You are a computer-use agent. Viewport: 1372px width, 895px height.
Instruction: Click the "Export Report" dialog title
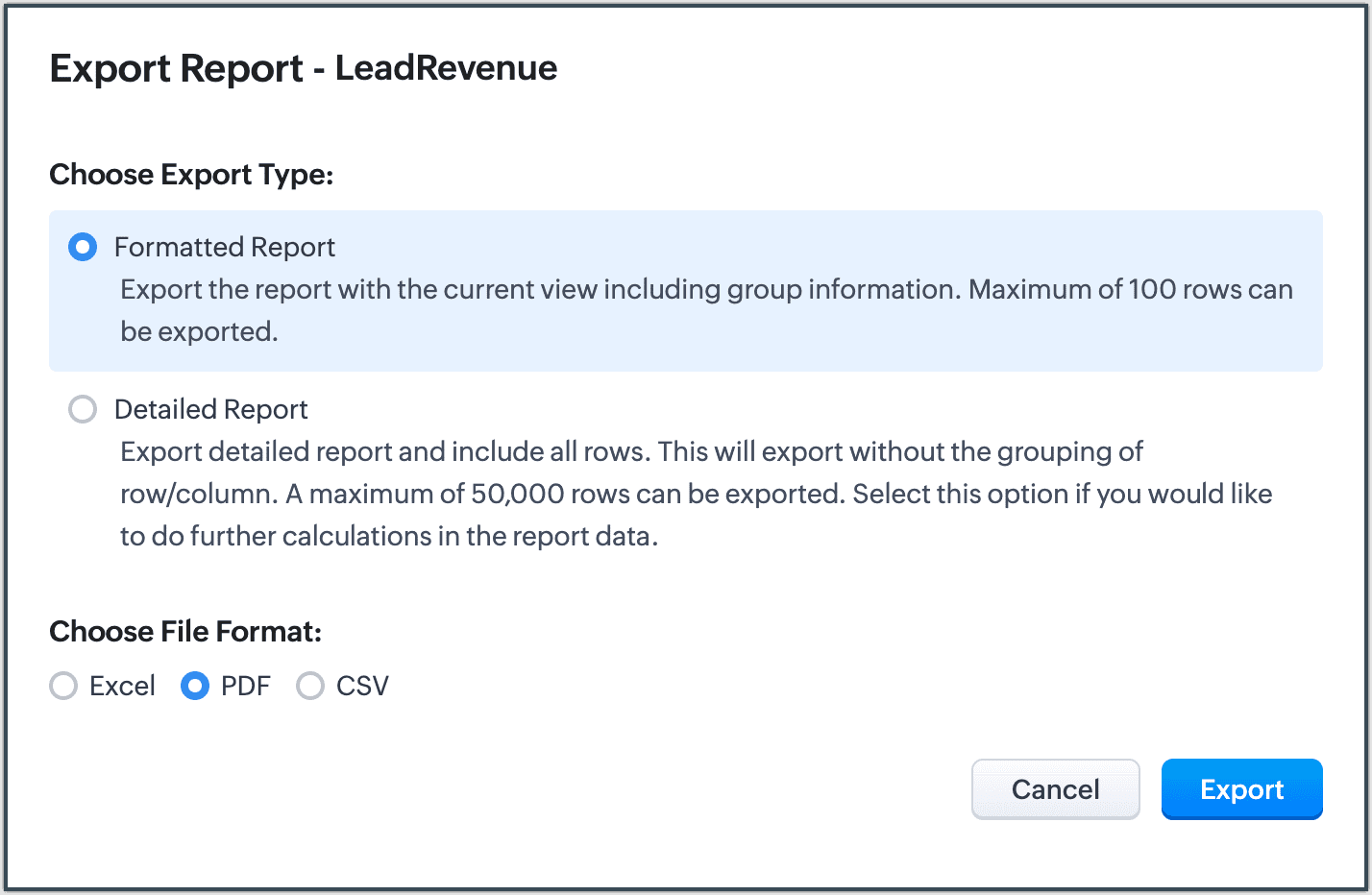coord(176,69)
